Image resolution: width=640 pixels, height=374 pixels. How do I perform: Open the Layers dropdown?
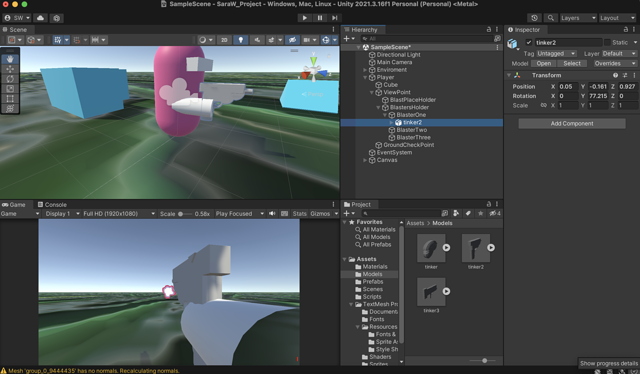point(578,18)
